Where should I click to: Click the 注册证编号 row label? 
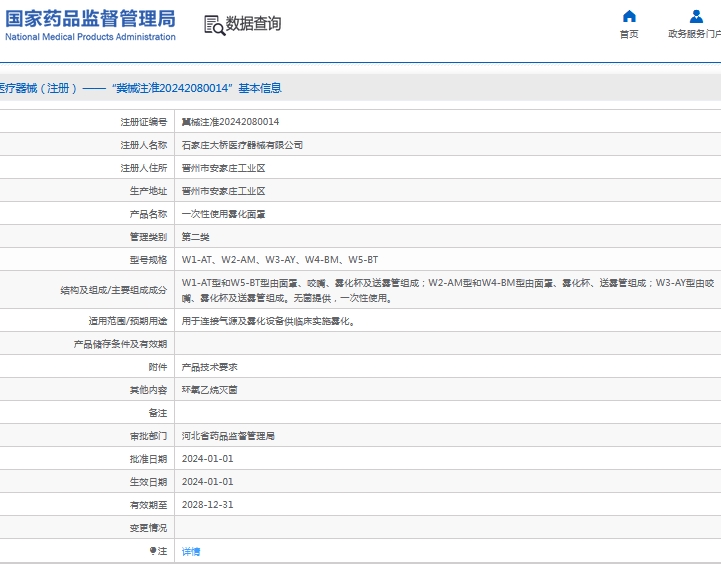(x=143, y=122)
